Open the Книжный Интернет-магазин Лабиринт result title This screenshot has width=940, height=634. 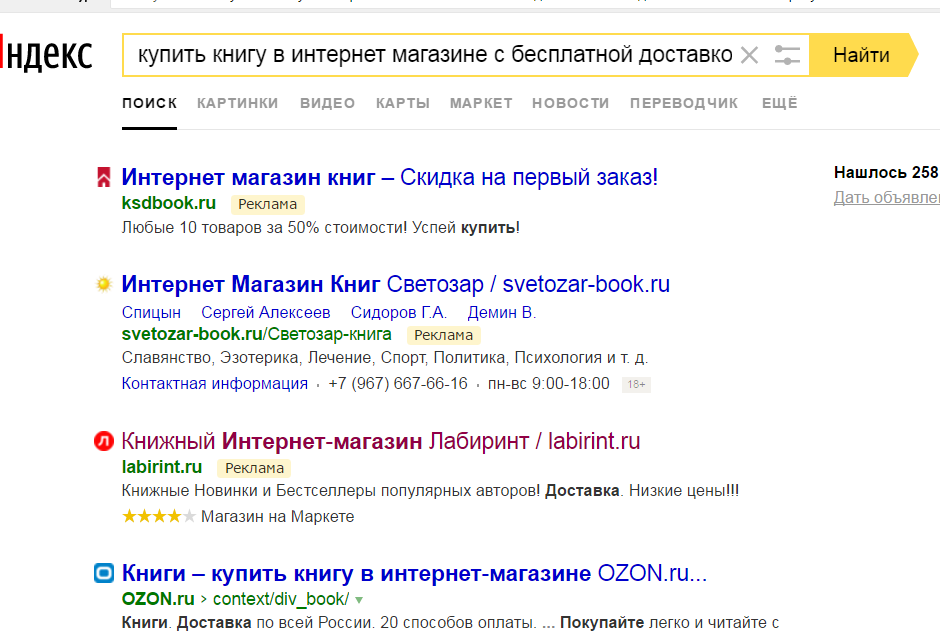click(x=381, y=442)
